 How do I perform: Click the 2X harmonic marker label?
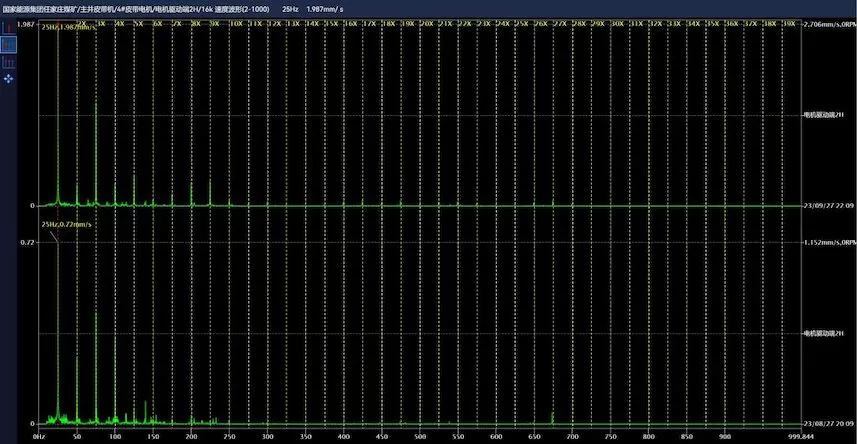pyautogui.click(x=82, y=22)
